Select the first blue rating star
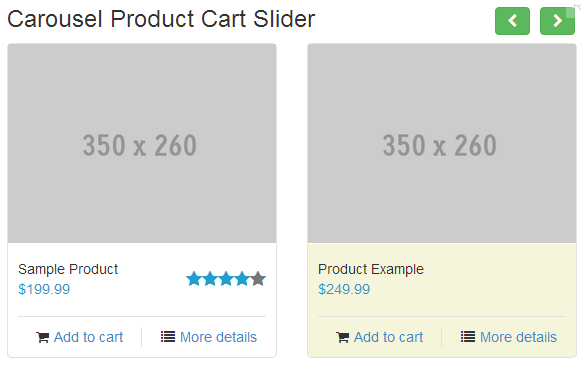 click(x=194, y=279)
